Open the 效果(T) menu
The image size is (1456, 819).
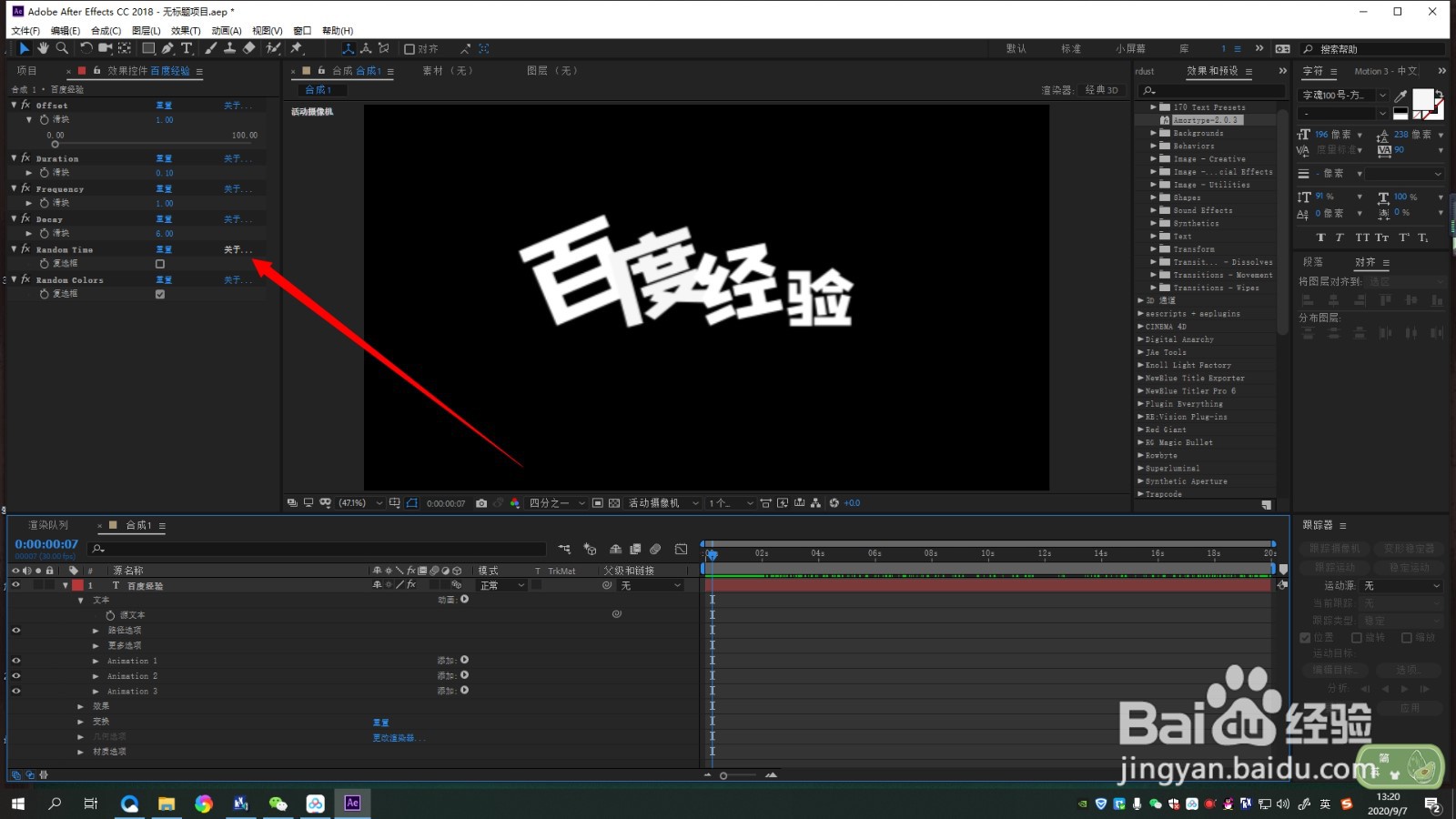coord(184,30)
